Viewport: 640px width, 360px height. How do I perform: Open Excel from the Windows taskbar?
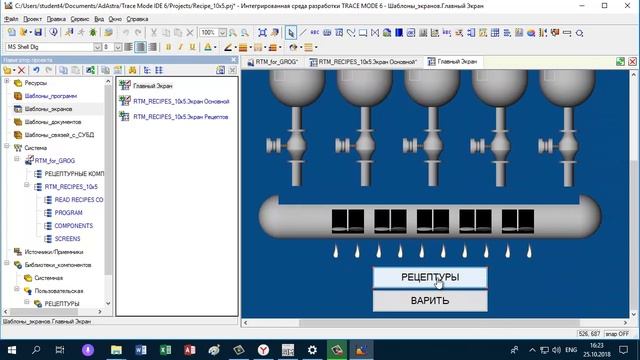pos(165,350)
